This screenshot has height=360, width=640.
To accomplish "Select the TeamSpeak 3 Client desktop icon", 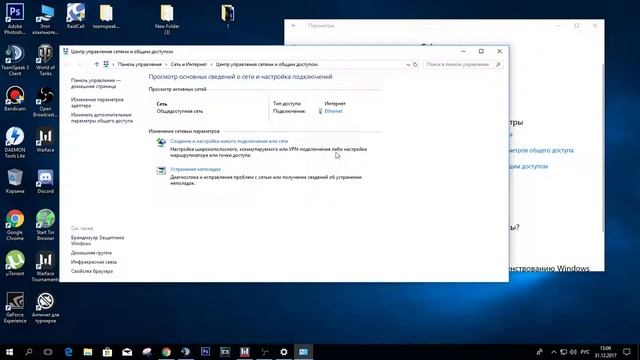I will 15,60.
